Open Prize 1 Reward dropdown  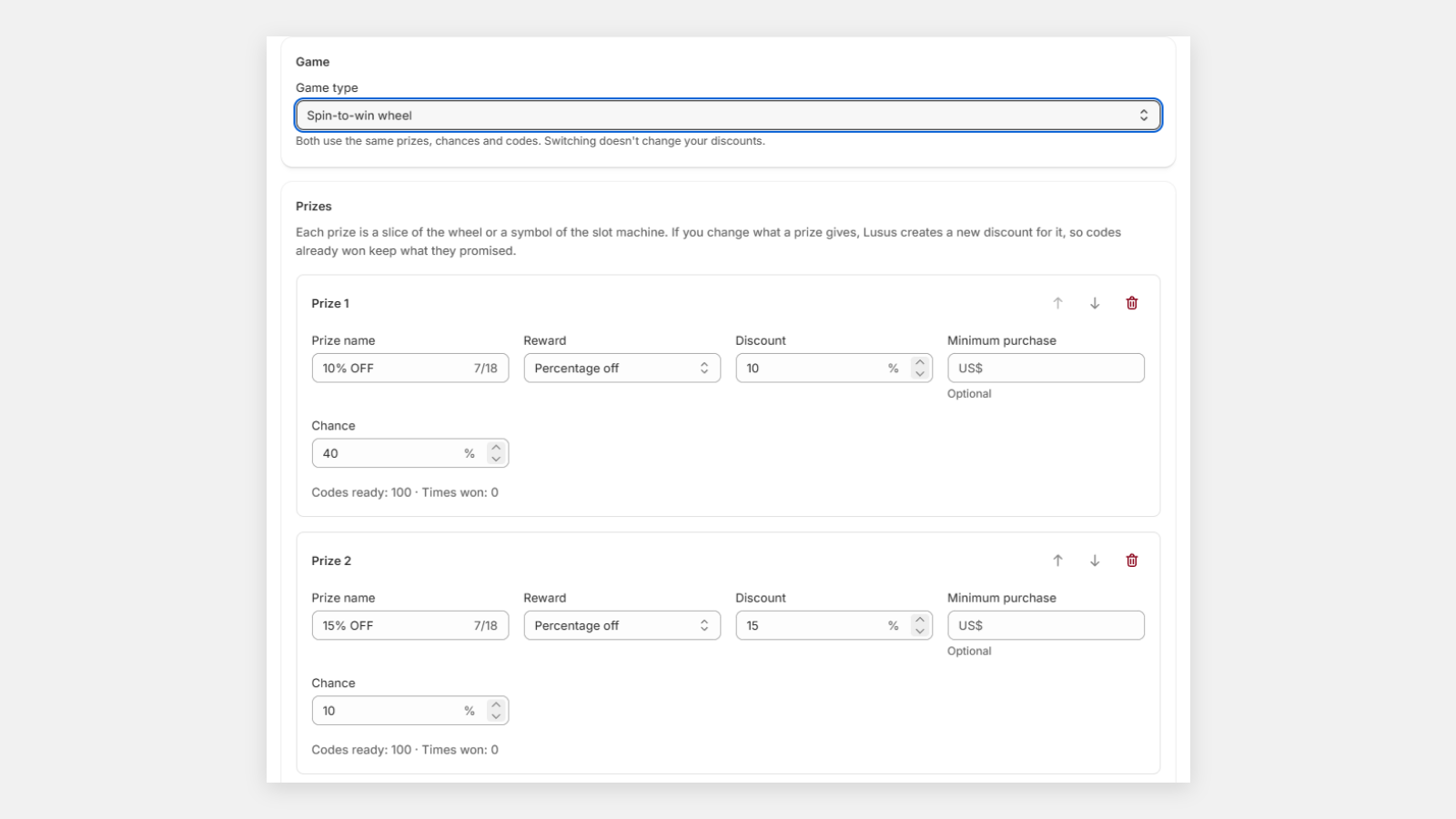[x=622, y=368]
